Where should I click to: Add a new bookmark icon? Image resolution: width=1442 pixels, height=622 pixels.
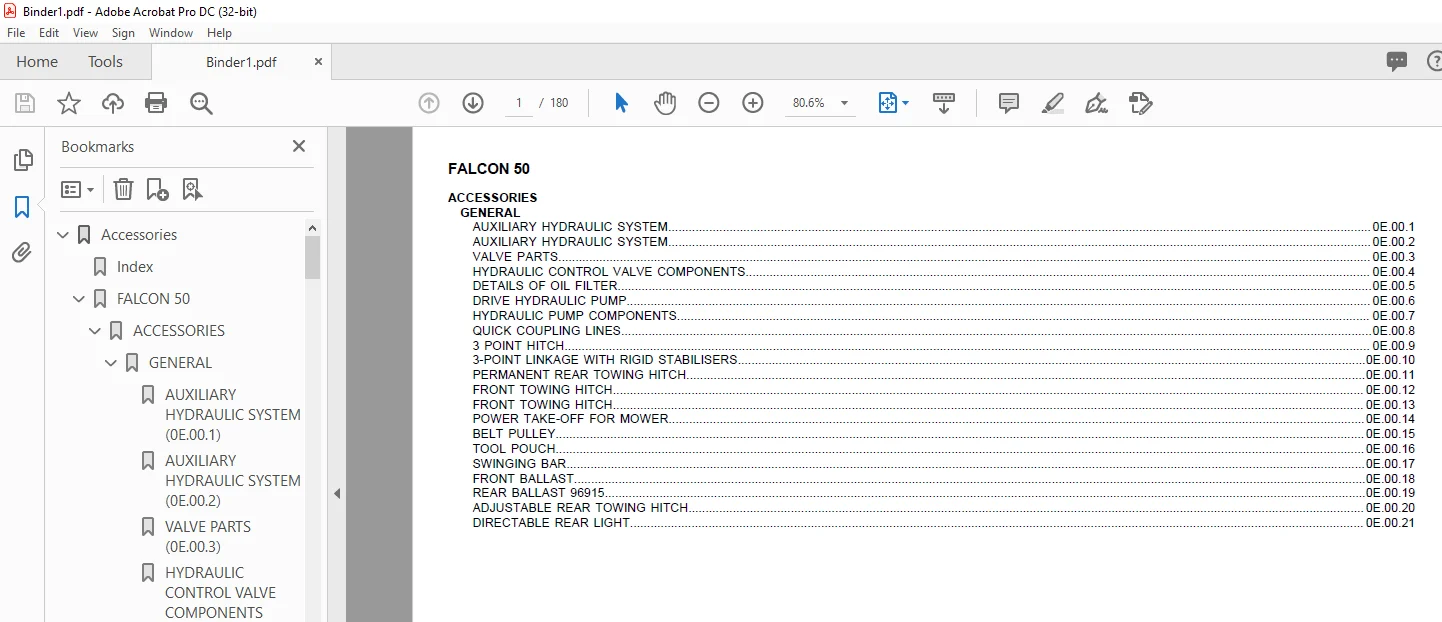[157, 189]
